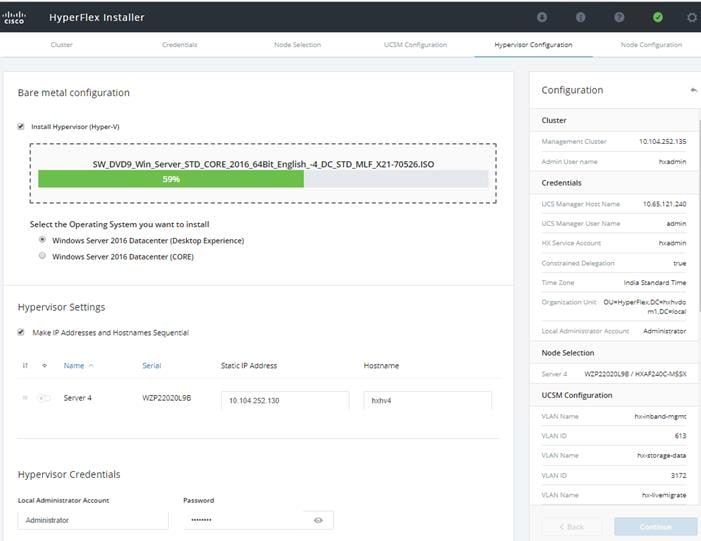Select Windows Server 2016 Datacenter (CORE)
The height and width of the screenshot is (541, 701).
[42, 256]
